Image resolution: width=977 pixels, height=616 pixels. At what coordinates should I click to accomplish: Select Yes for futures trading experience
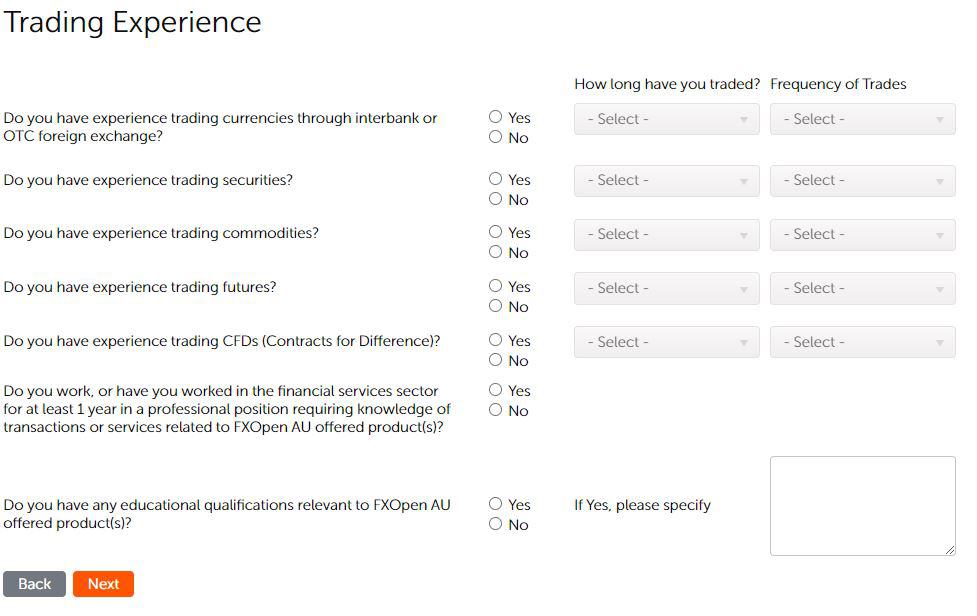[x=496, y=286]
